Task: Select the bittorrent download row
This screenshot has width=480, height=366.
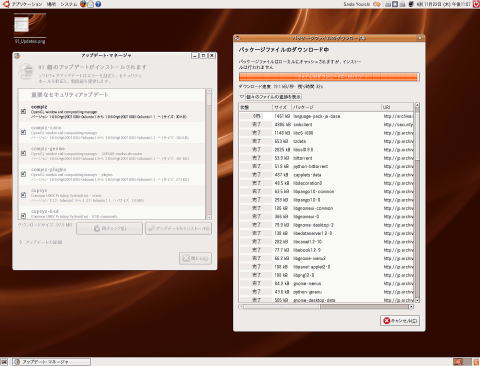Action: point(326,158)
